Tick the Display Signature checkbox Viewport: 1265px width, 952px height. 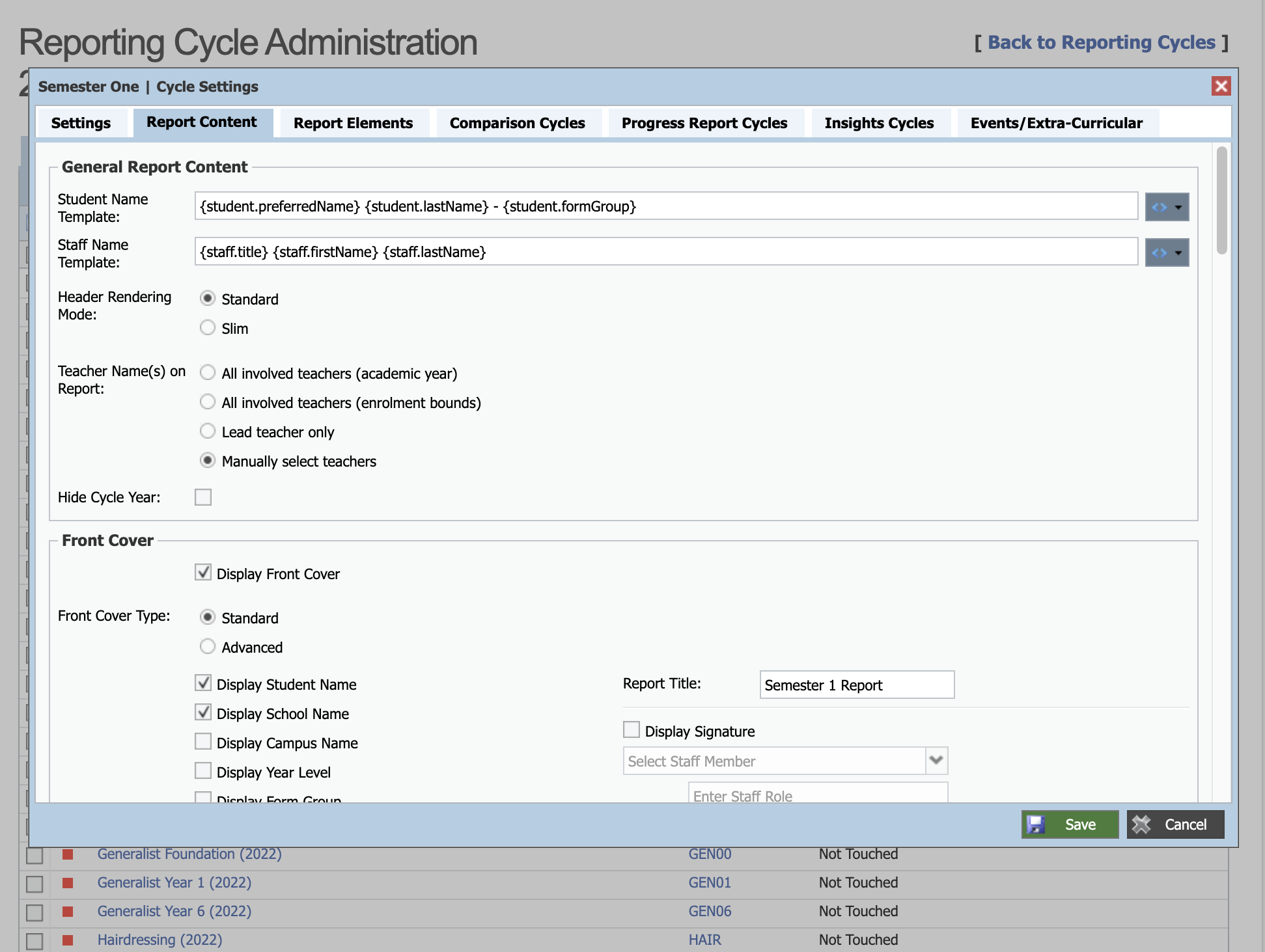point(631,729)
